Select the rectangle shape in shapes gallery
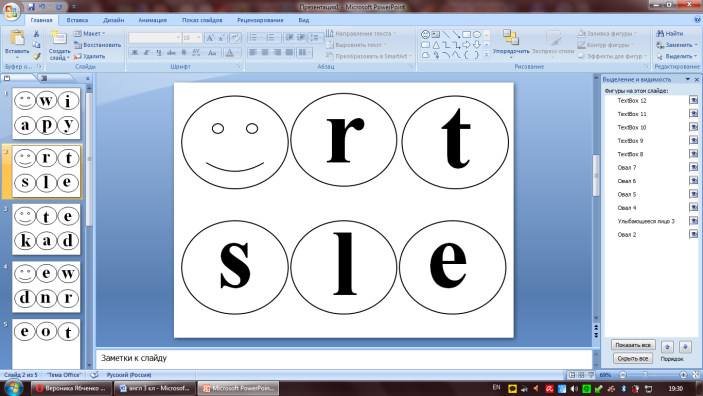 tap(466, 34)
